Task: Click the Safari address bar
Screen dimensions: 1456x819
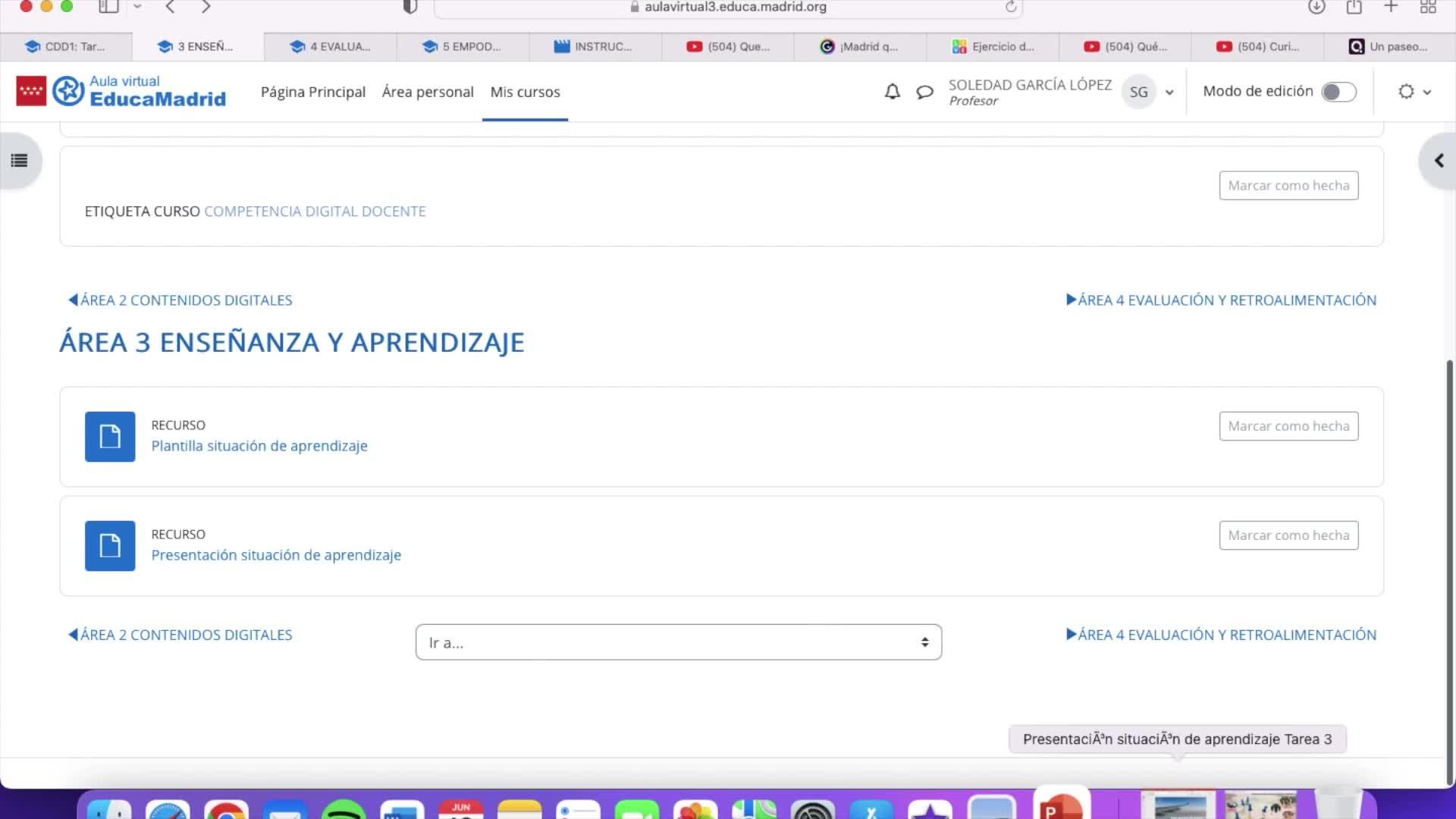Action: pos(728,7)
